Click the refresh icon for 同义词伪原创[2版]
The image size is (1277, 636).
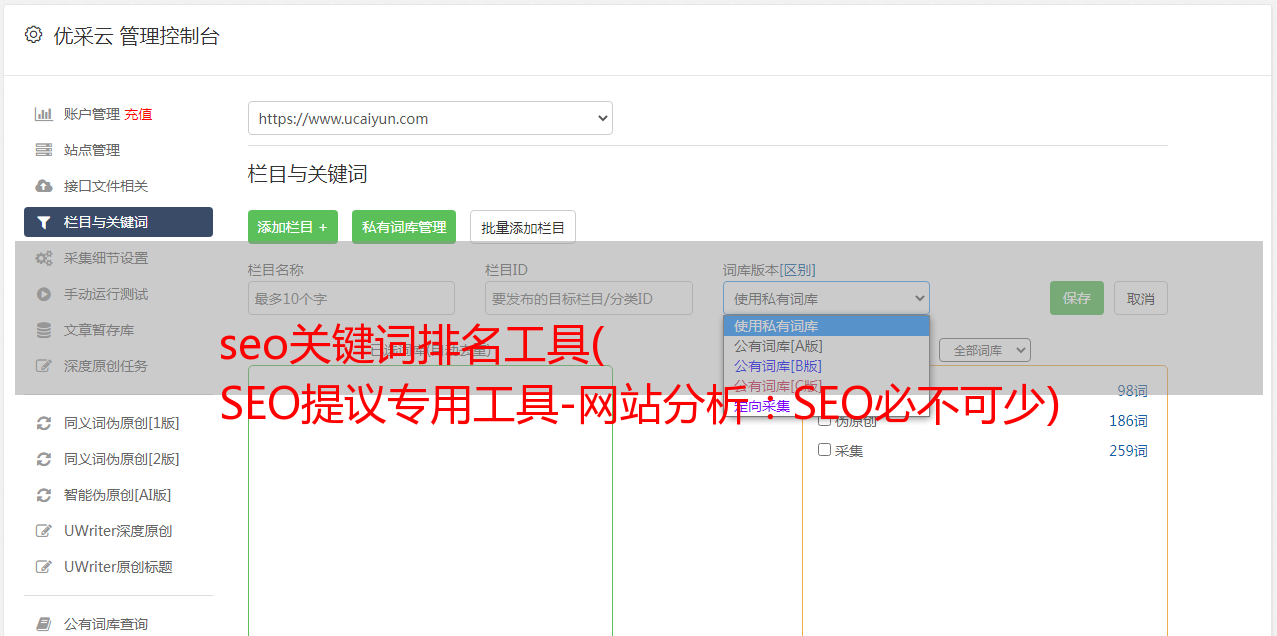point(43,459)
